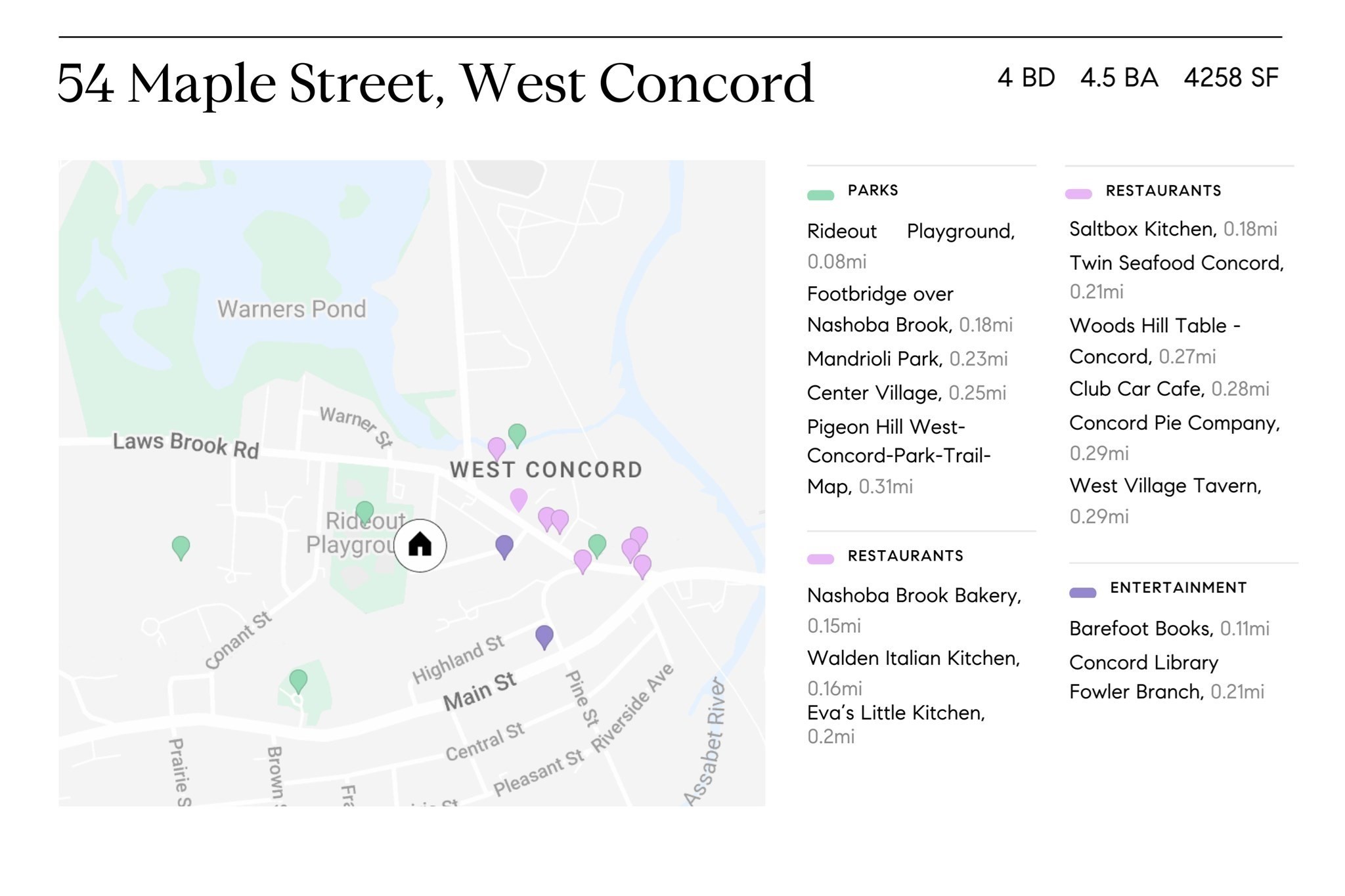Select the green pin on Rideout Playground
Image resolution: width=1345 pixels, height=896 pixels.
(x=364, y=512)
